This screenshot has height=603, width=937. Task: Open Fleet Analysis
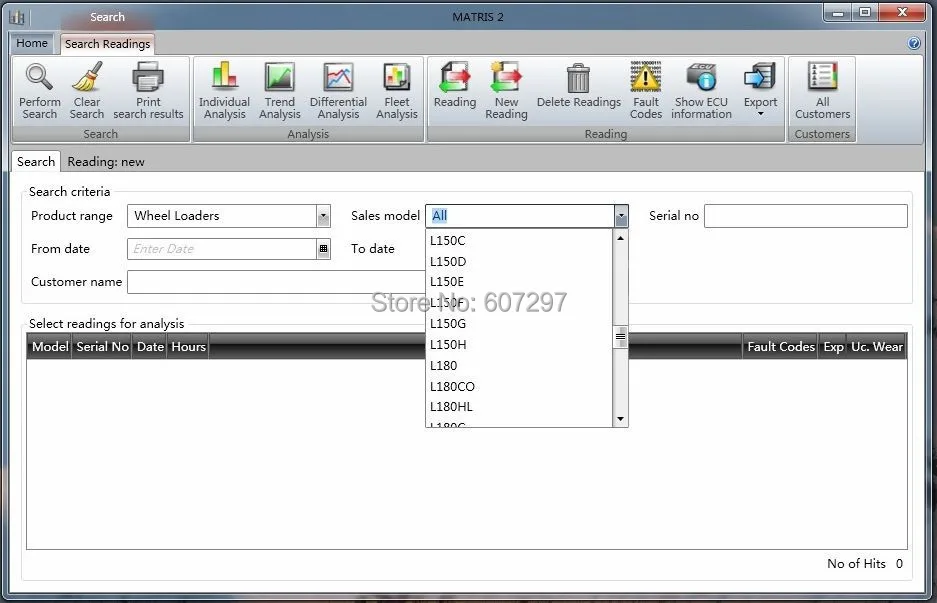(397, 91)
